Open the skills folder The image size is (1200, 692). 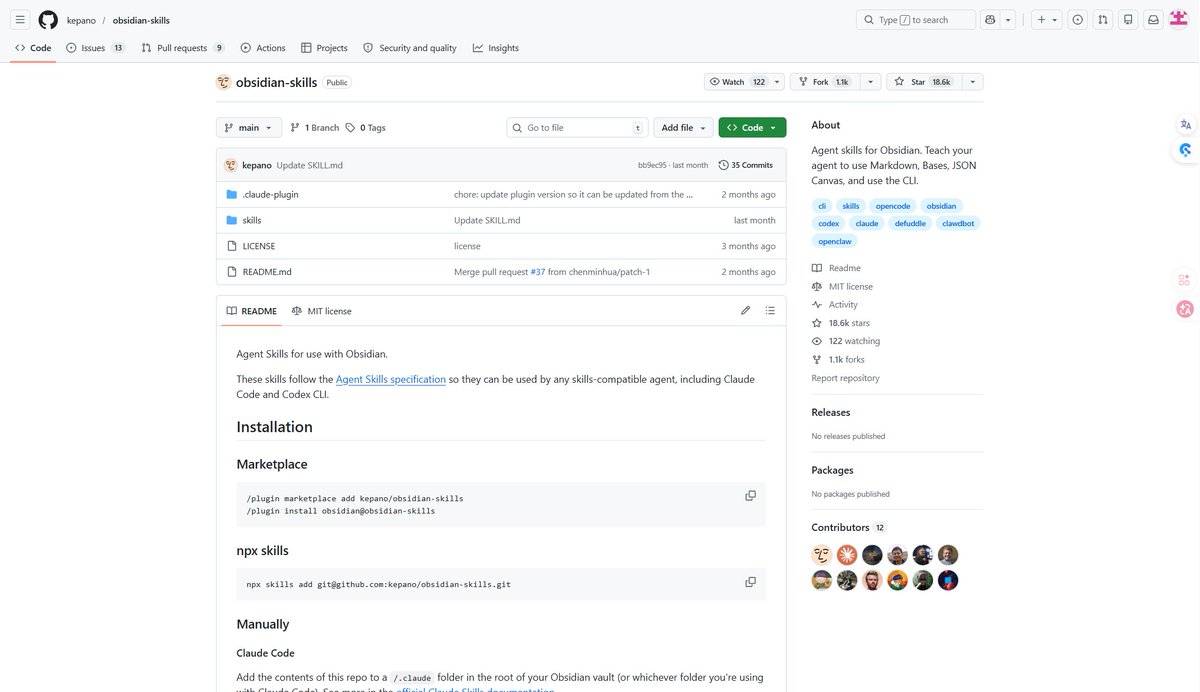click(252, 220)
